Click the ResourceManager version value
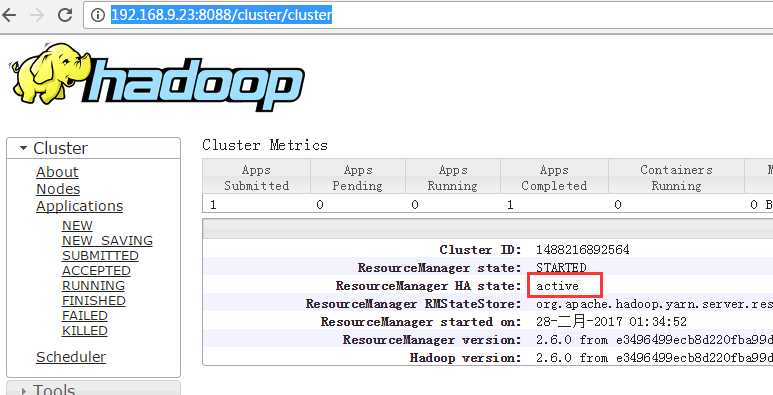Screen dimensions: 773x395 654,340
